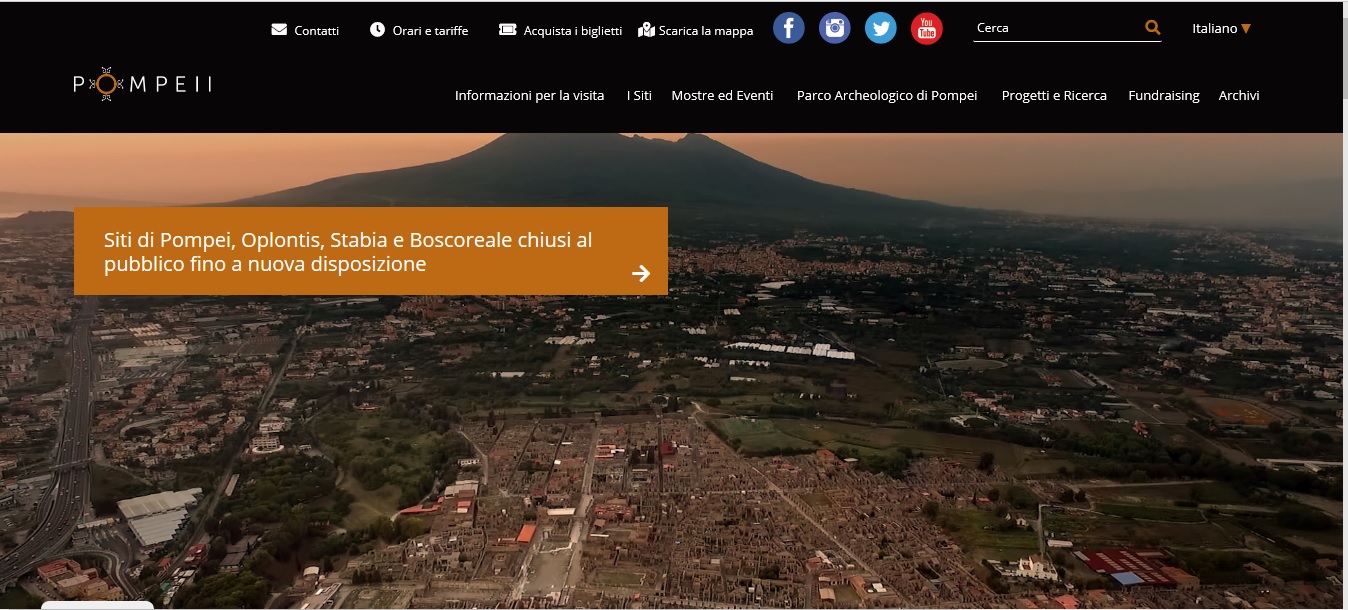The image size is (1348, 610).
Task: Select Mostre ed Eventi in navigation
Action: 722,96
